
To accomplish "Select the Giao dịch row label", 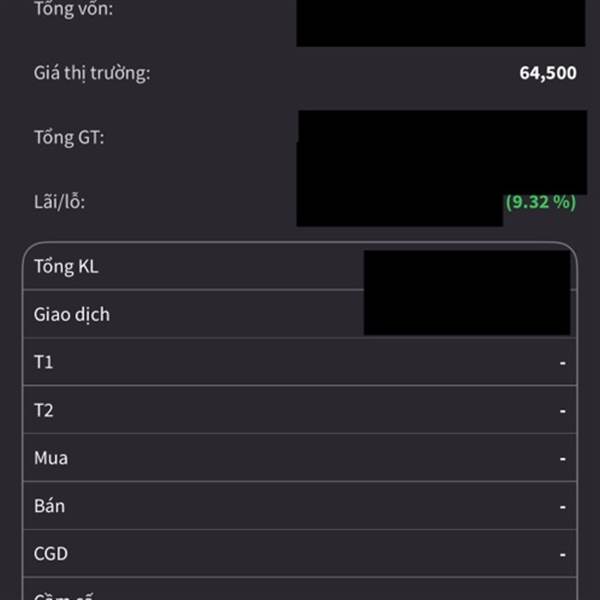I will click(x=72, y=315).
